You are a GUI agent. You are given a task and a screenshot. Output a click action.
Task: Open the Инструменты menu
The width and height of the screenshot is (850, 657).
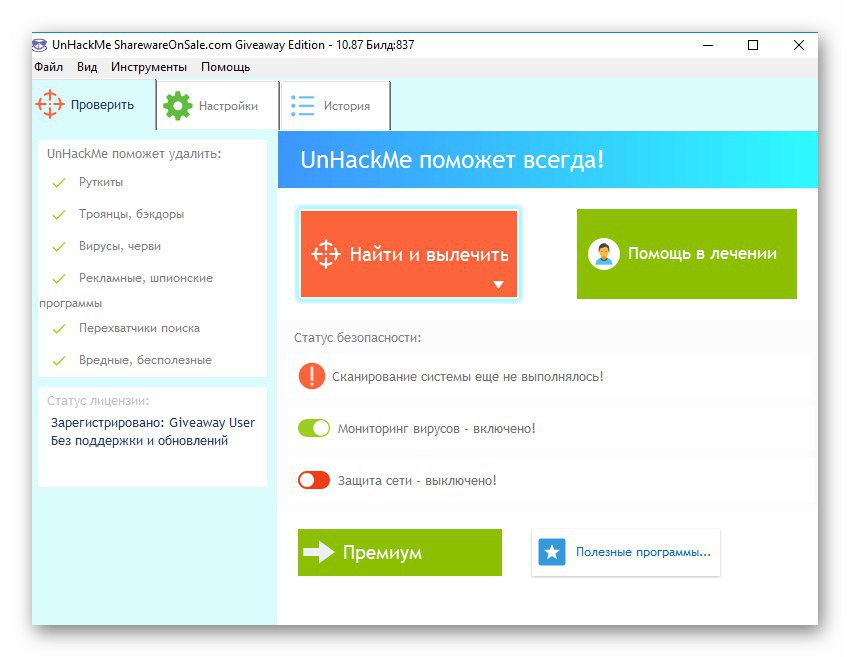pyautogui.click(x=149, y=67)
